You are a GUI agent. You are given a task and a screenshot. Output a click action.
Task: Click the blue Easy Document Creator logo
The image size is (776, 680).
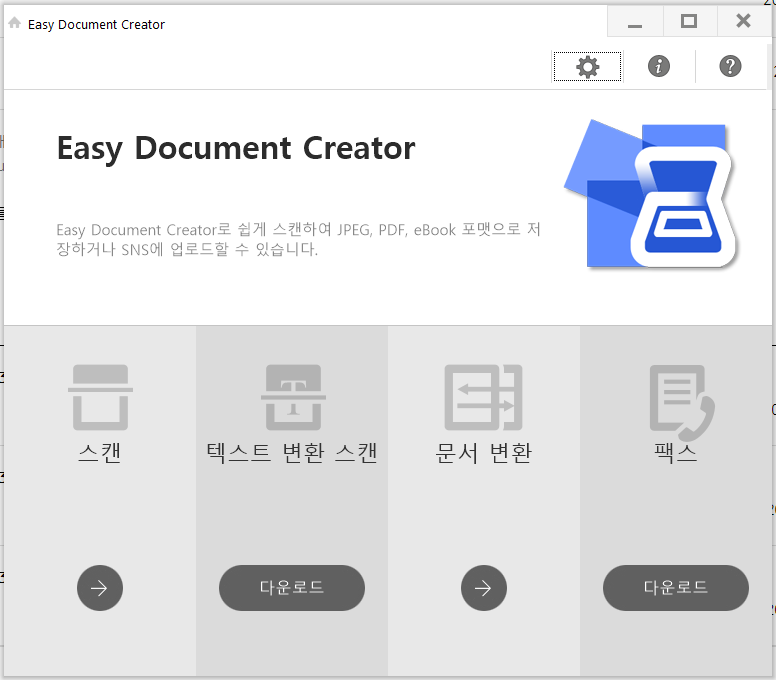[651, 194]
